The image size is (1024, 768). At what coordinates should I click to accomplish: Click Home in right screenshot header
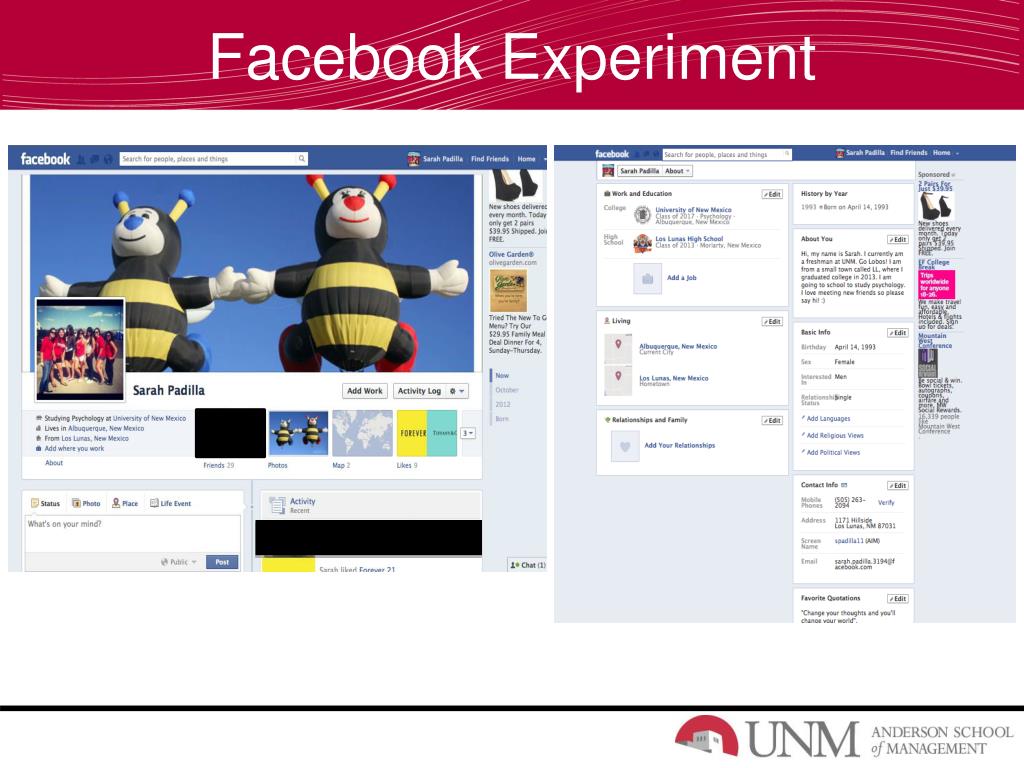click(941, 153)
